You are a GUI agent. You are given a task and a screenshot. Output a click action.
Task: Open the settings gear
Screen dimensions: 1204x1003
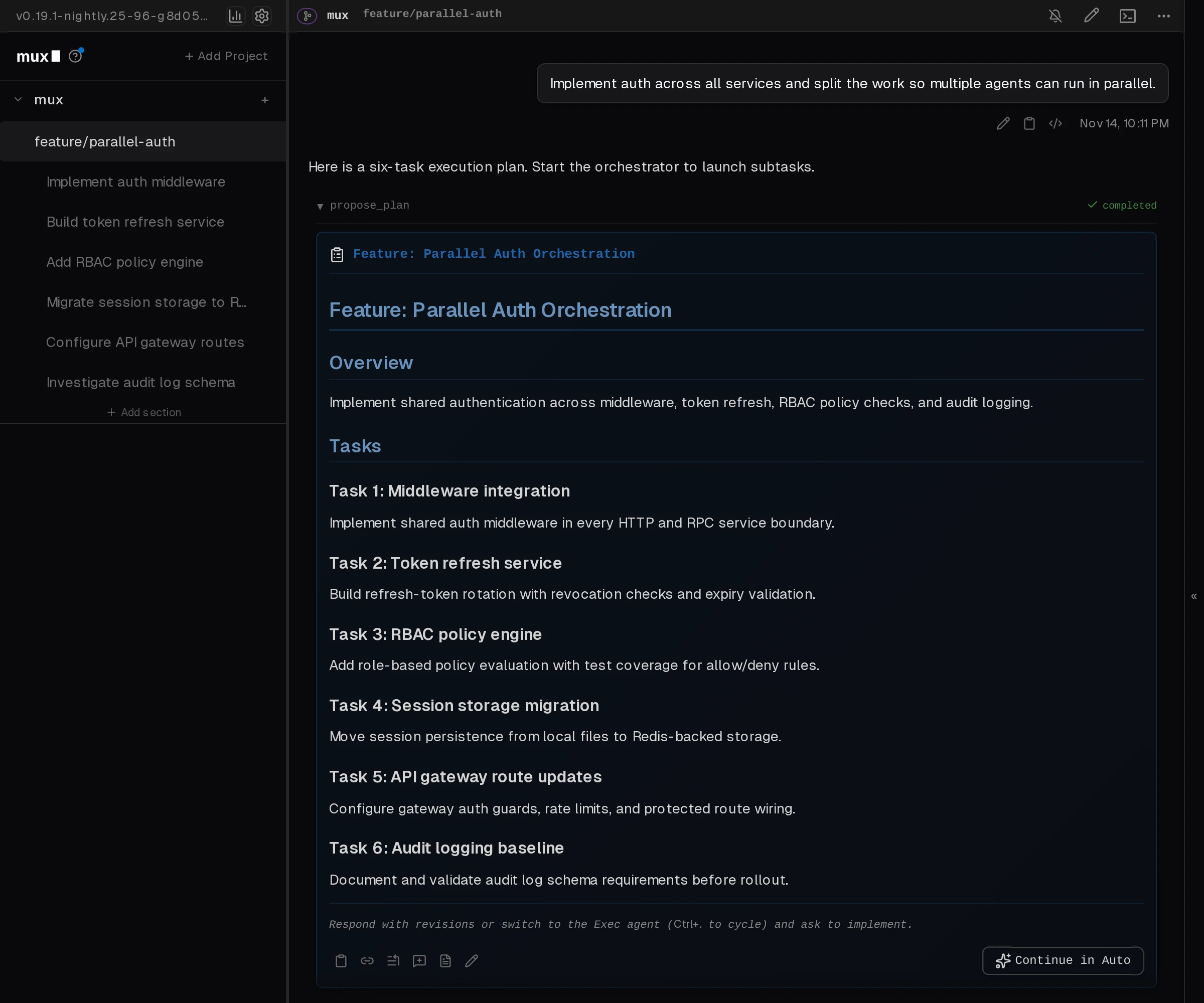coord(262,16)
